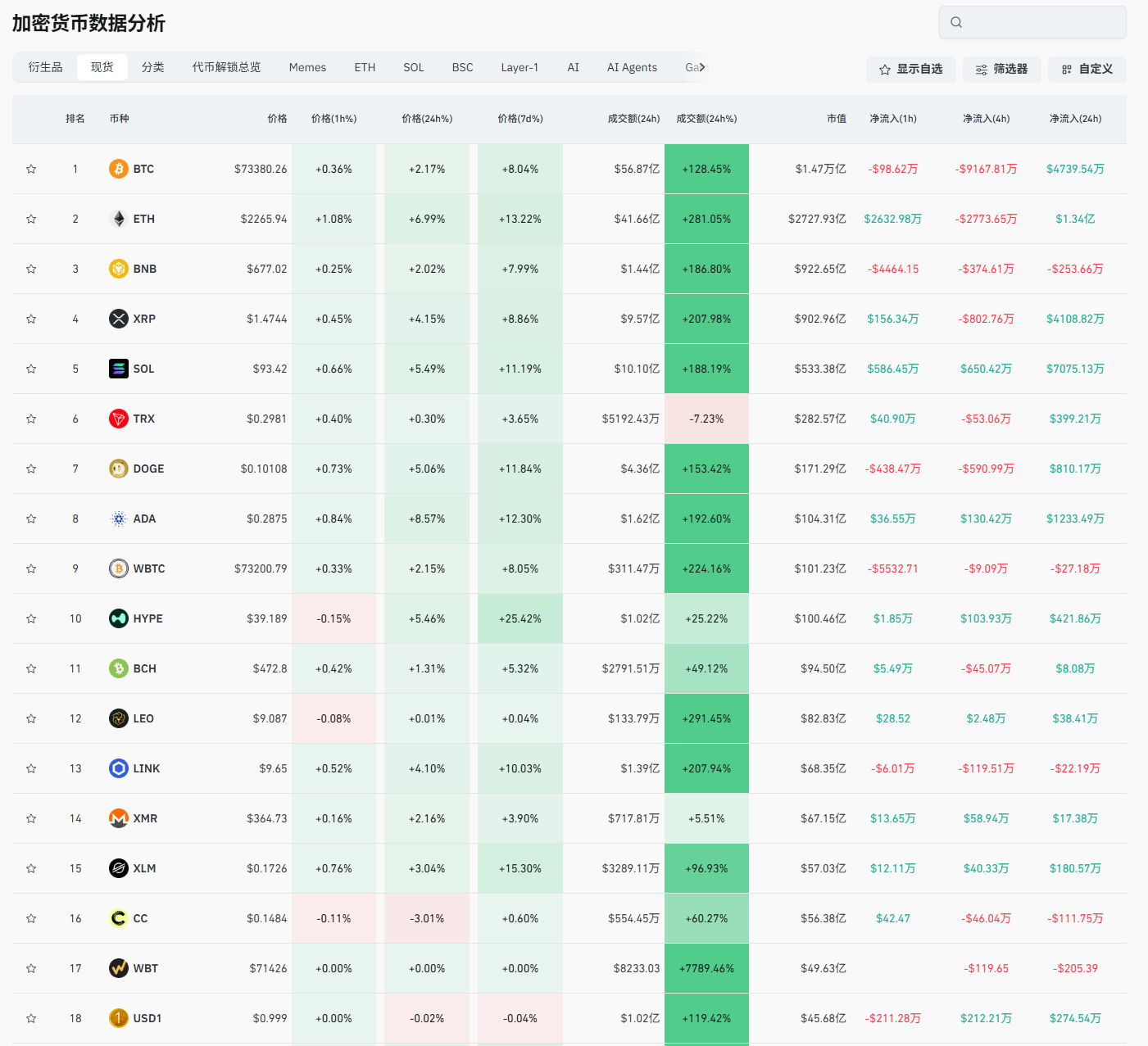Toggle favorite star for BTC row
Viewport: 1148px width, 1046px height.
(x=31, y=169)
